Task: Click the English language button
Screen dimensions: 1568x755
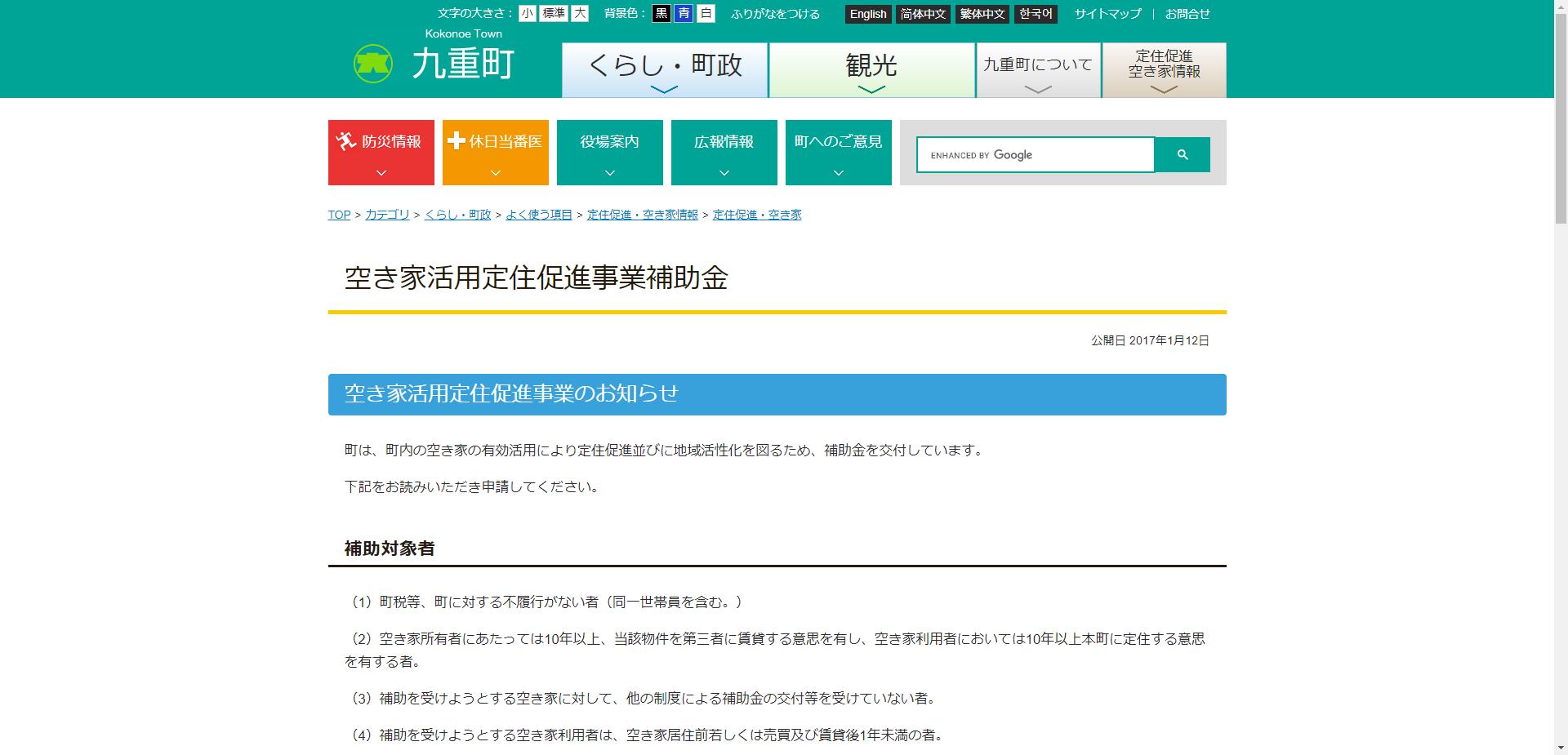Action: pos(867,13)
